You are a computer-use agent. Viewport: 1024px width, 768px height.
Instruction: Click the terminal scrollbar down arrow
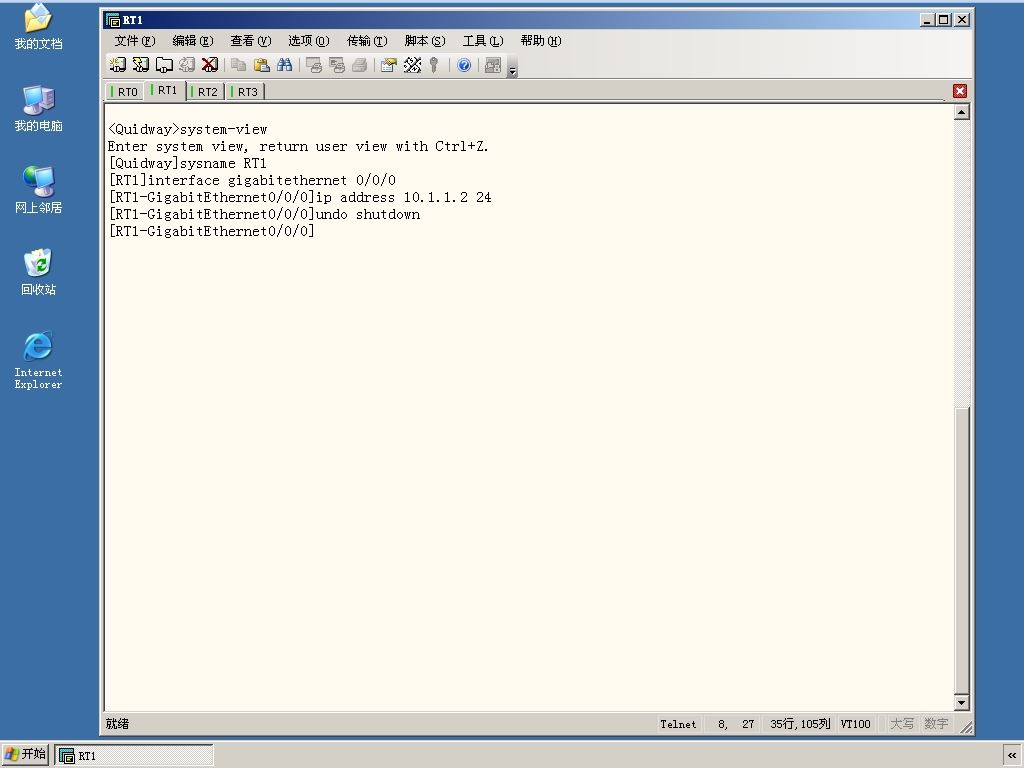961,703
